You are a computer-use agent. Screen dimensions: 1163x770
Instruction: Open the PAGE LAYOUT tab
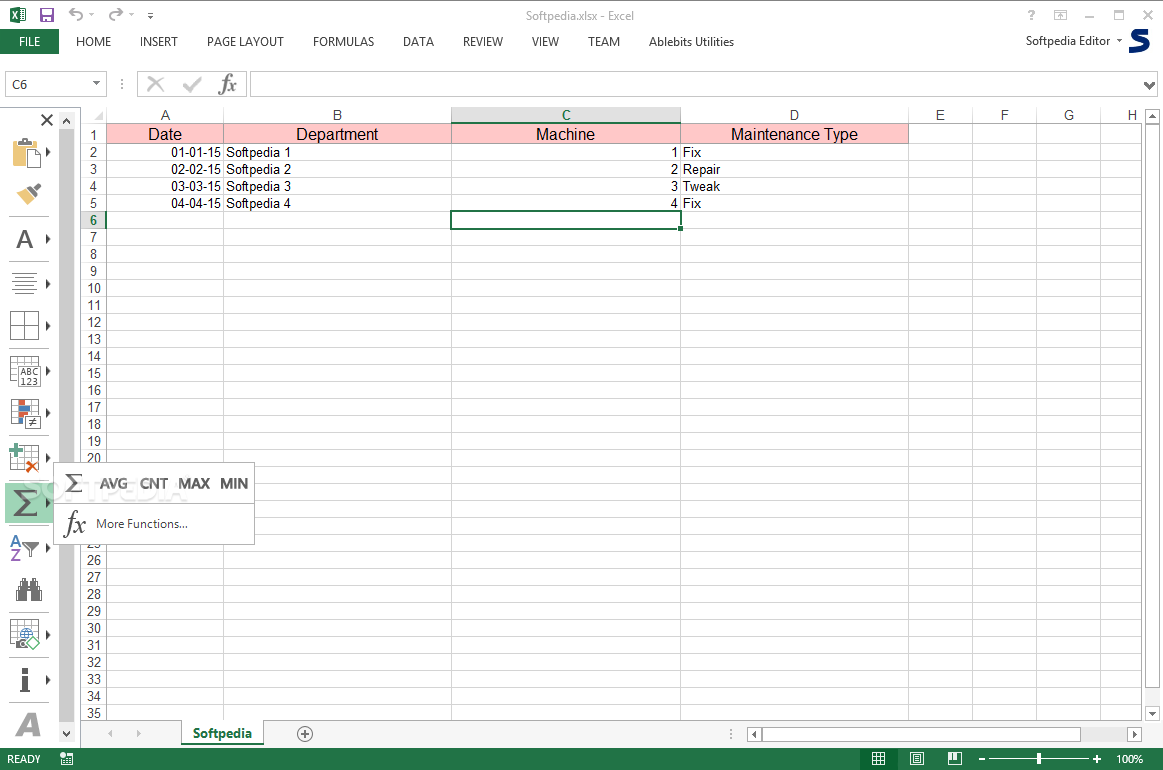(245, 42)
